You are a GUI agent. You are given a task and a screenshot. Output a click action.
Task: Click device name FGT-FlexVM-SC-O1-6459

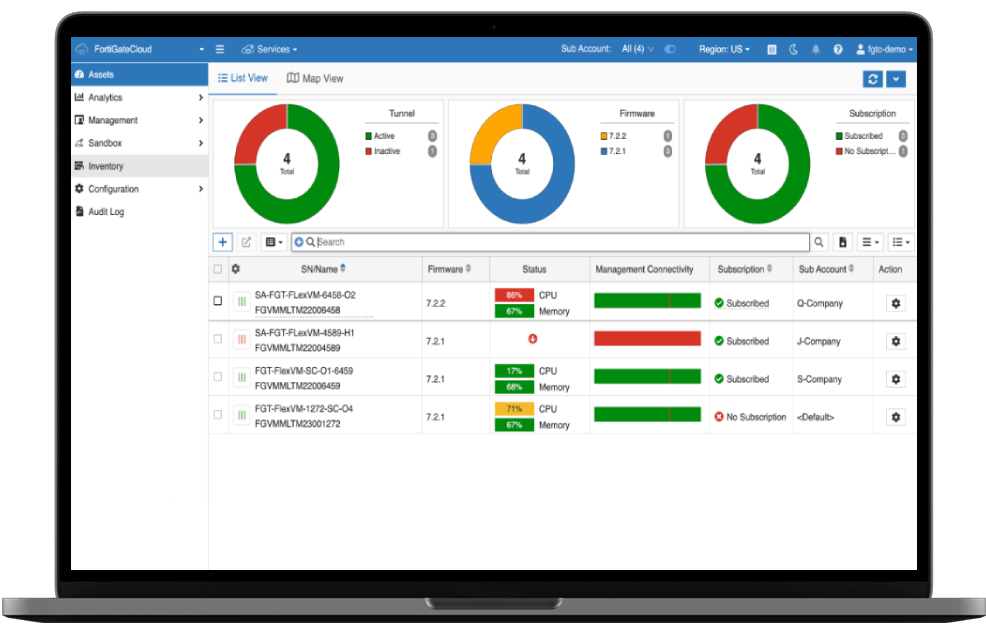pyautogui.click(x=304, y=371)
